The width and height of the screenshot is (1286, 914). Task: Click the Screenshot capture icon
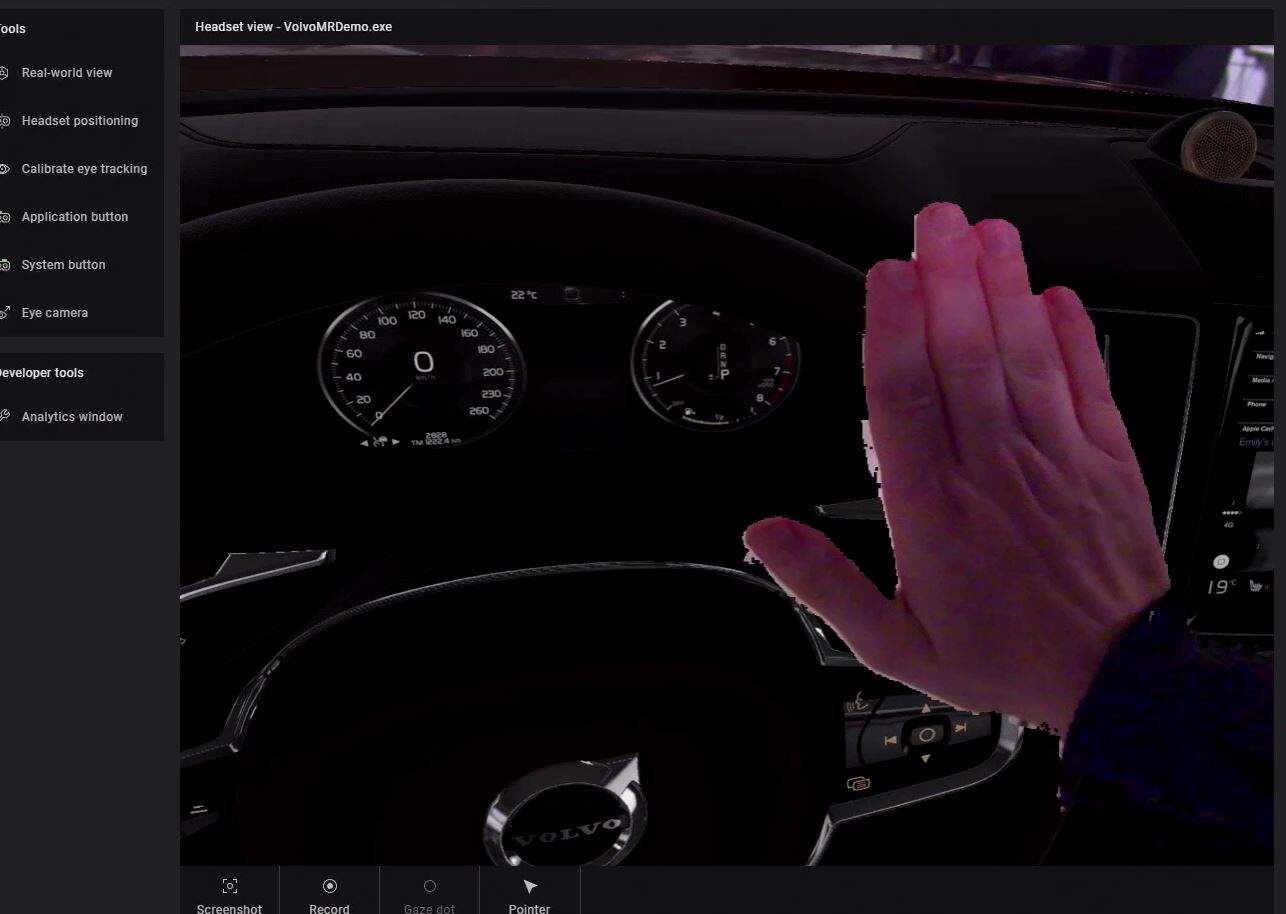(x=229, y=886)
